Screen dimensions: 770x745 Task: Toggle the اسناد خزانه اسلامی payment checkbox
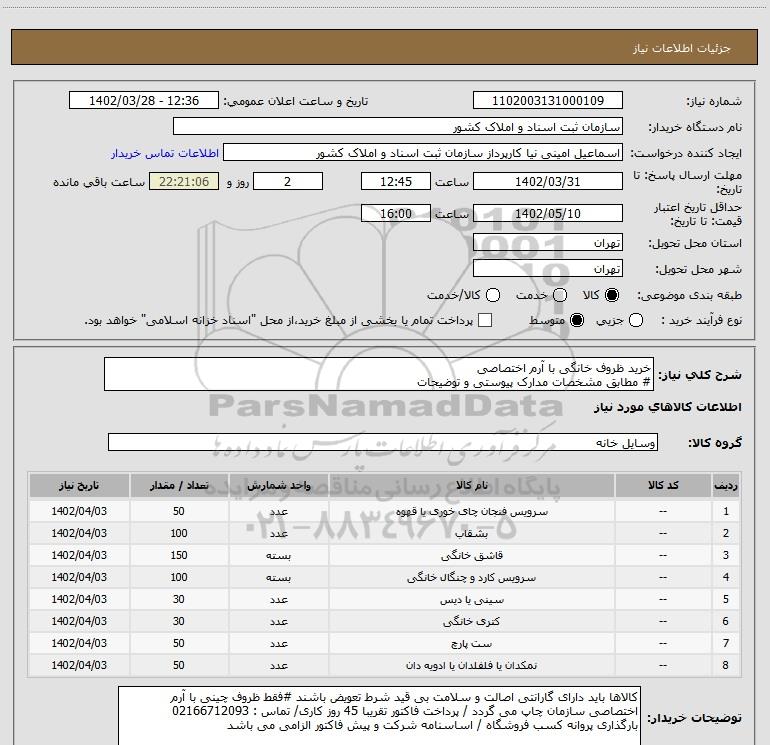point(485,320)
